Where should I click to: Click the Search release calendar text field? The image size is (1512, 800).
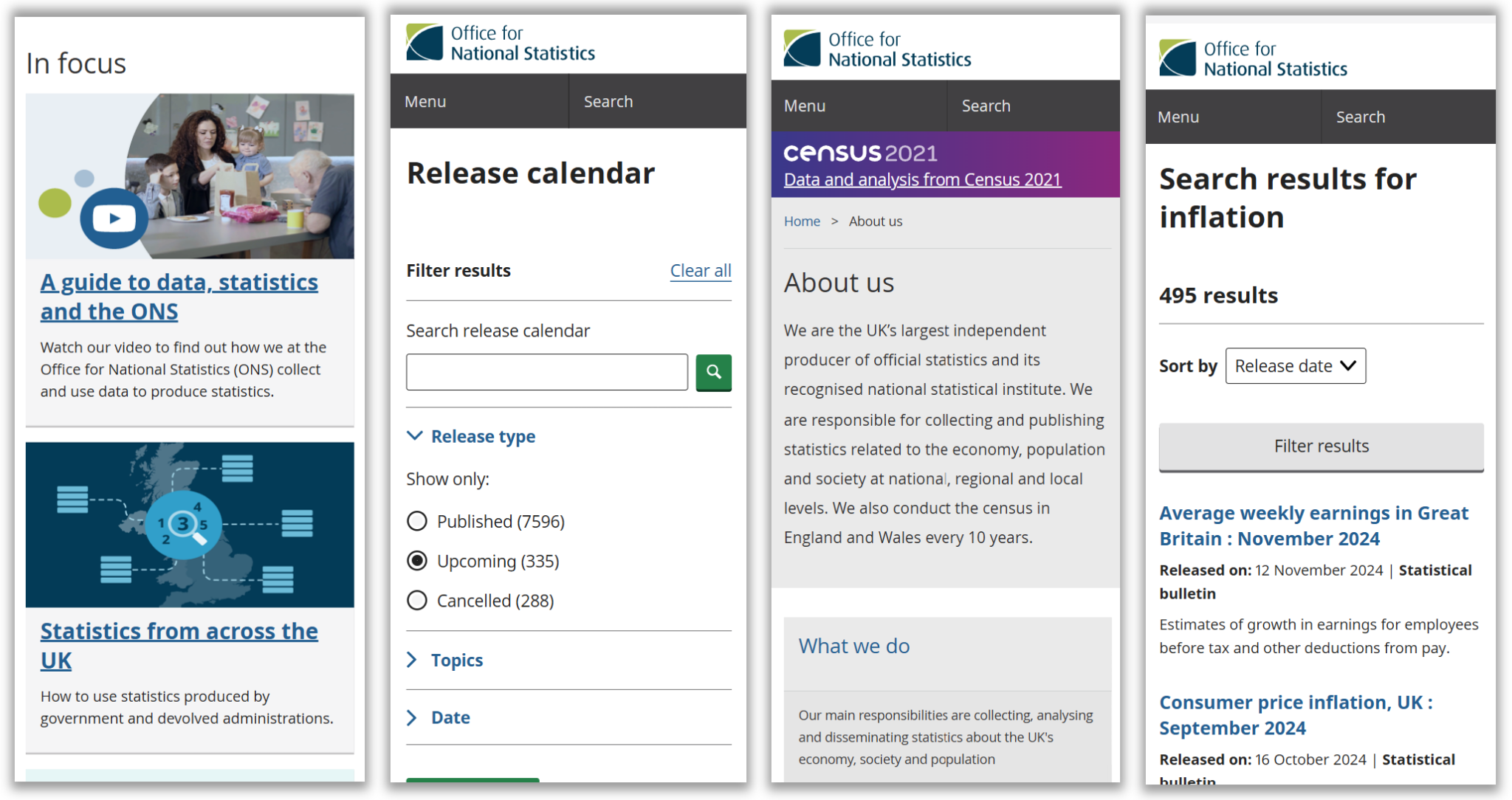tap(546, 372)
